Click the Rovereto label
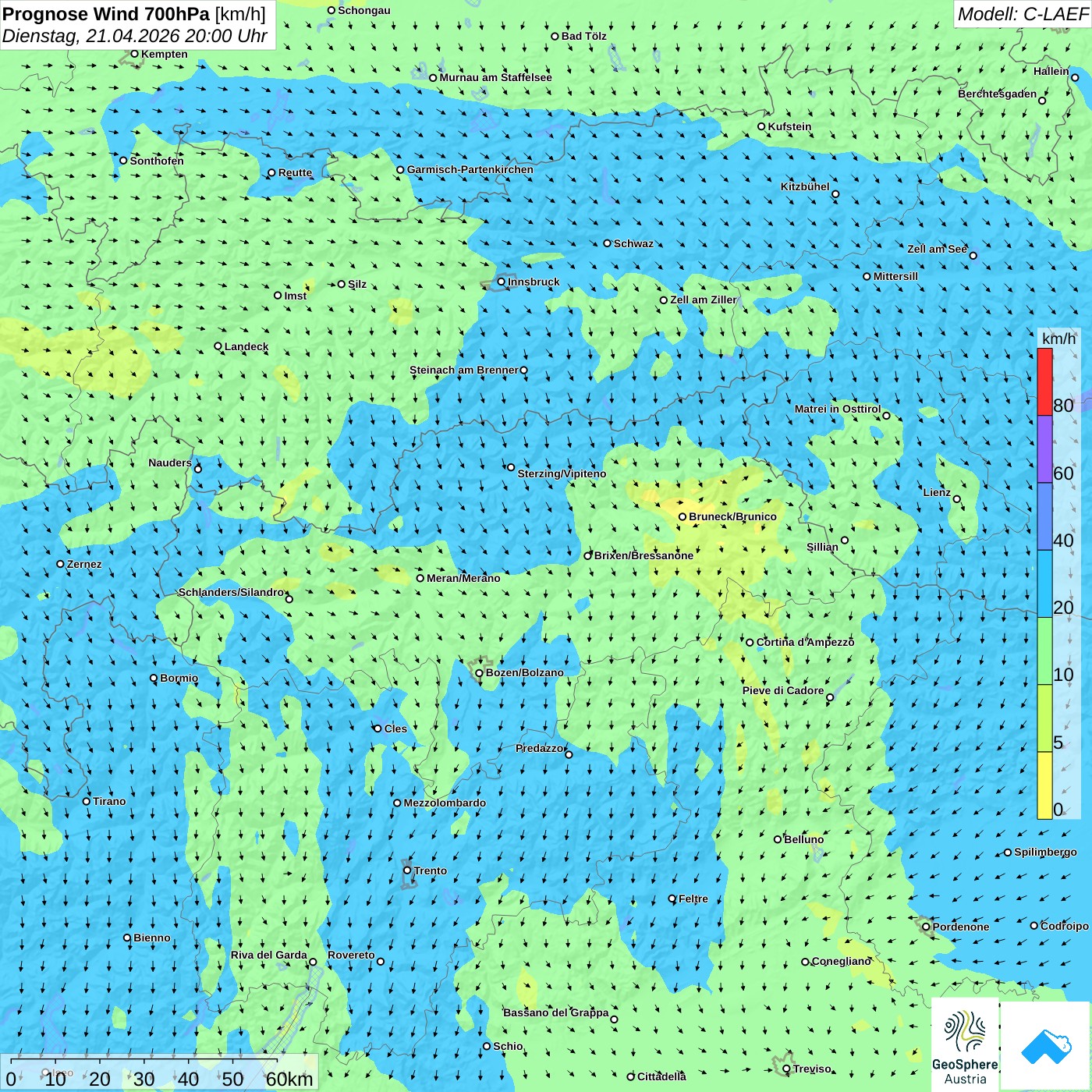 [x=351, y=955]
